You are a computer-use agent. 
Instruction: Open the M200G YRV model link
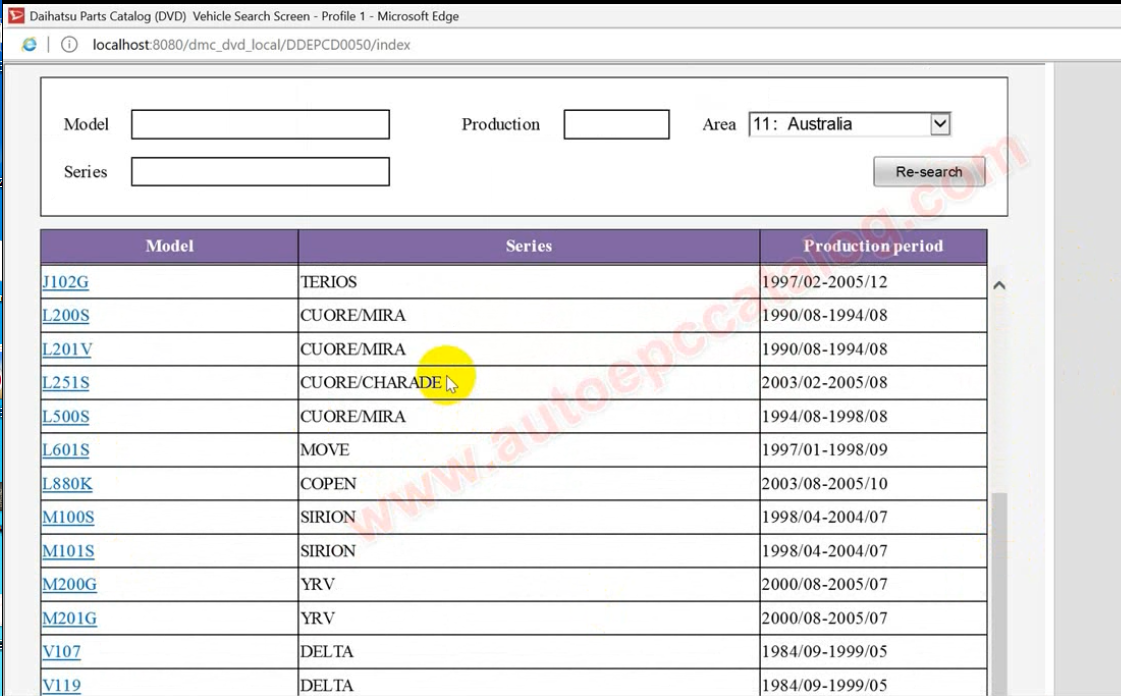pos(69,584)
